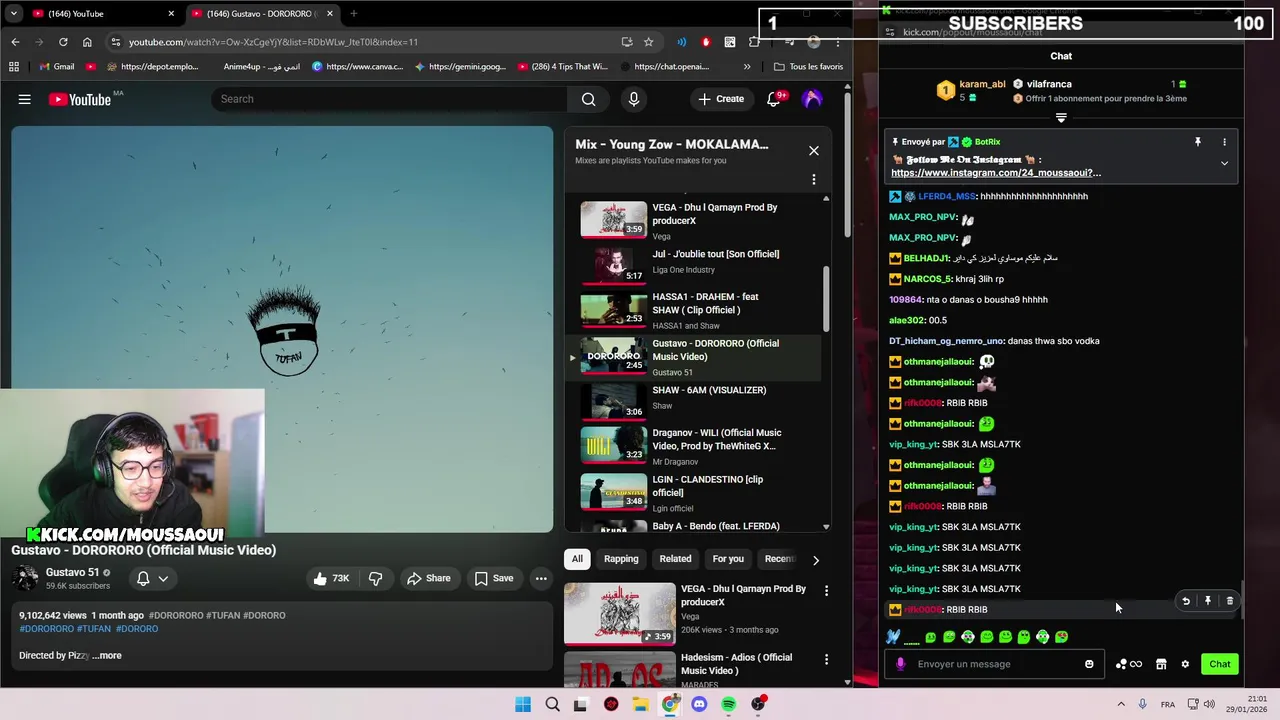
Task: Open pinned message three-dot options
Action: click(x=1225, y=142)
